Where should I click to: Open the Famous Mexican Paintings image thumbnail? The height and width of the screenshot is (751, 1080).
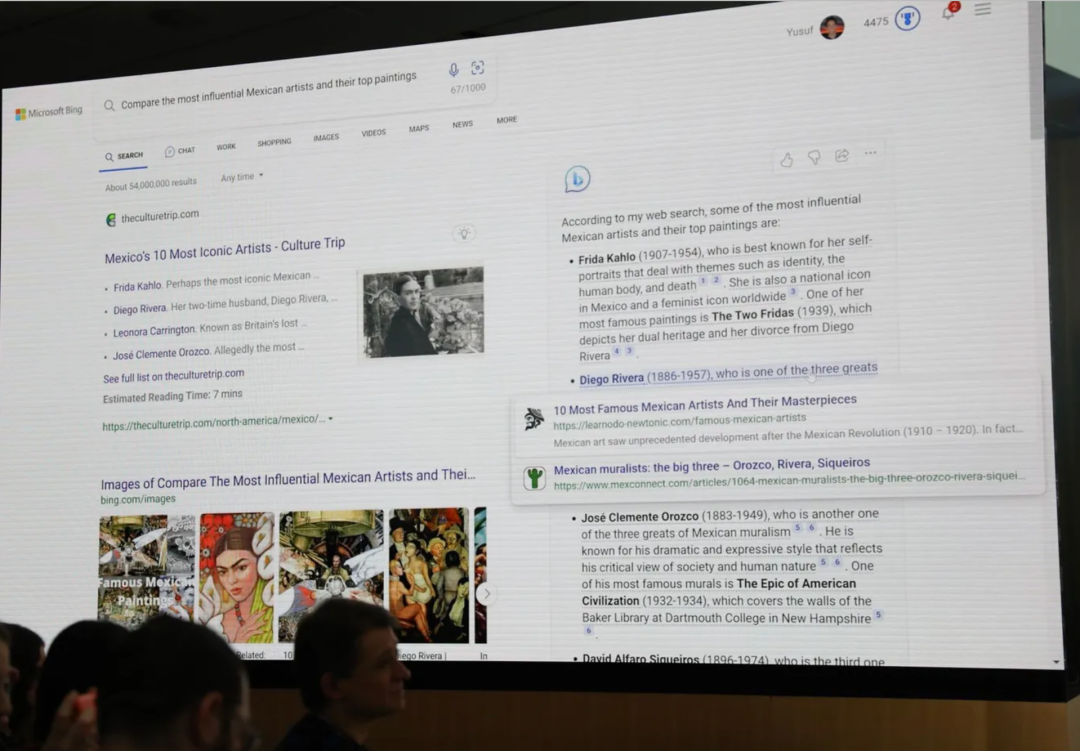point(147,578)
